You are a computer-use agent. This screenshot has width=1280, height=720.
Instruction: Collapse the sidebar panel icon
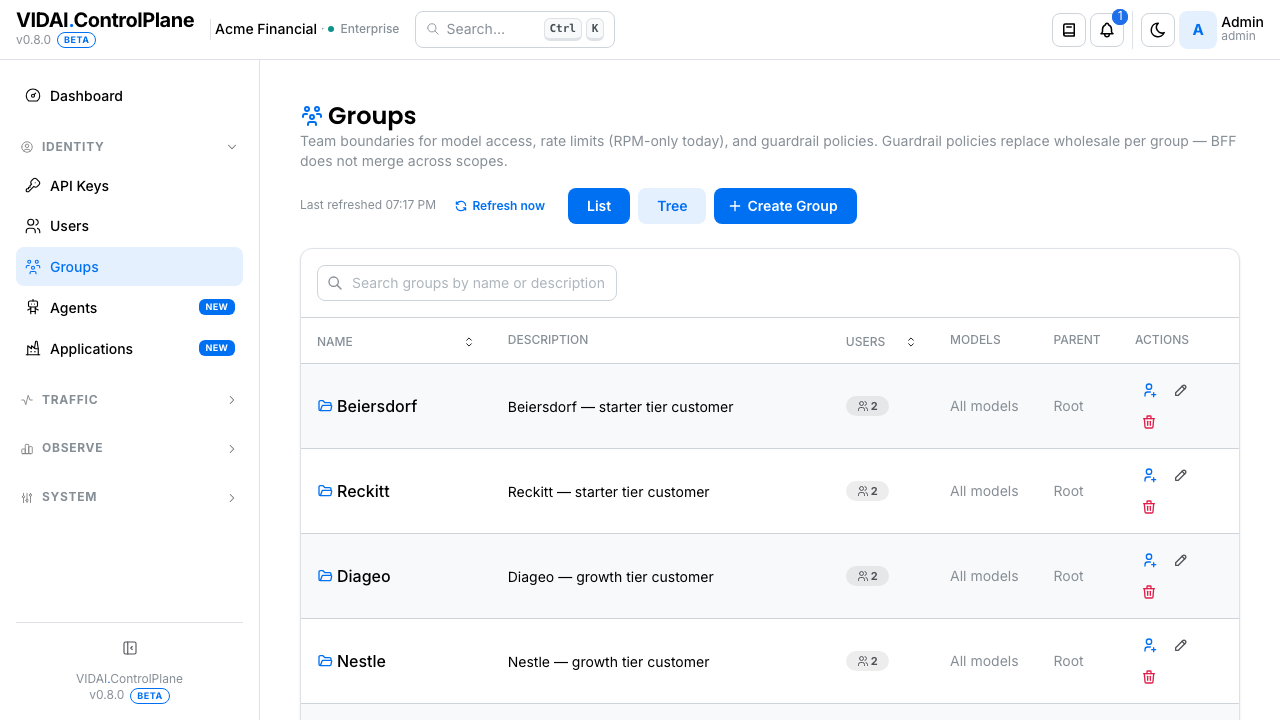tap(129, 648)
